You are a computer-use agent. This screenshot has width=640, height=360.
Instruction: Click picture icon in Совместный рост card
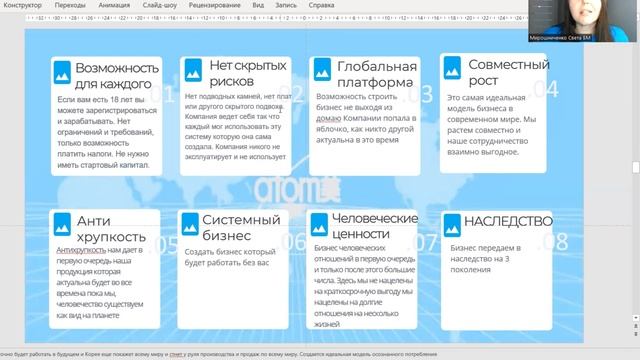[x=452, y=67]
